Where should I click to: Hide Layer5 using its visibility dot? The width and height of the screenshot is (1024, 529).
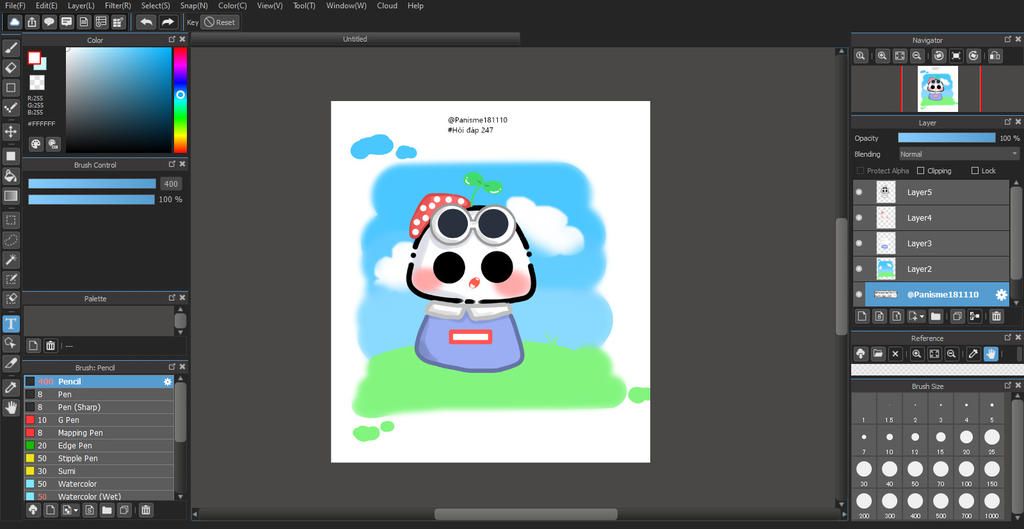(859, 192)
